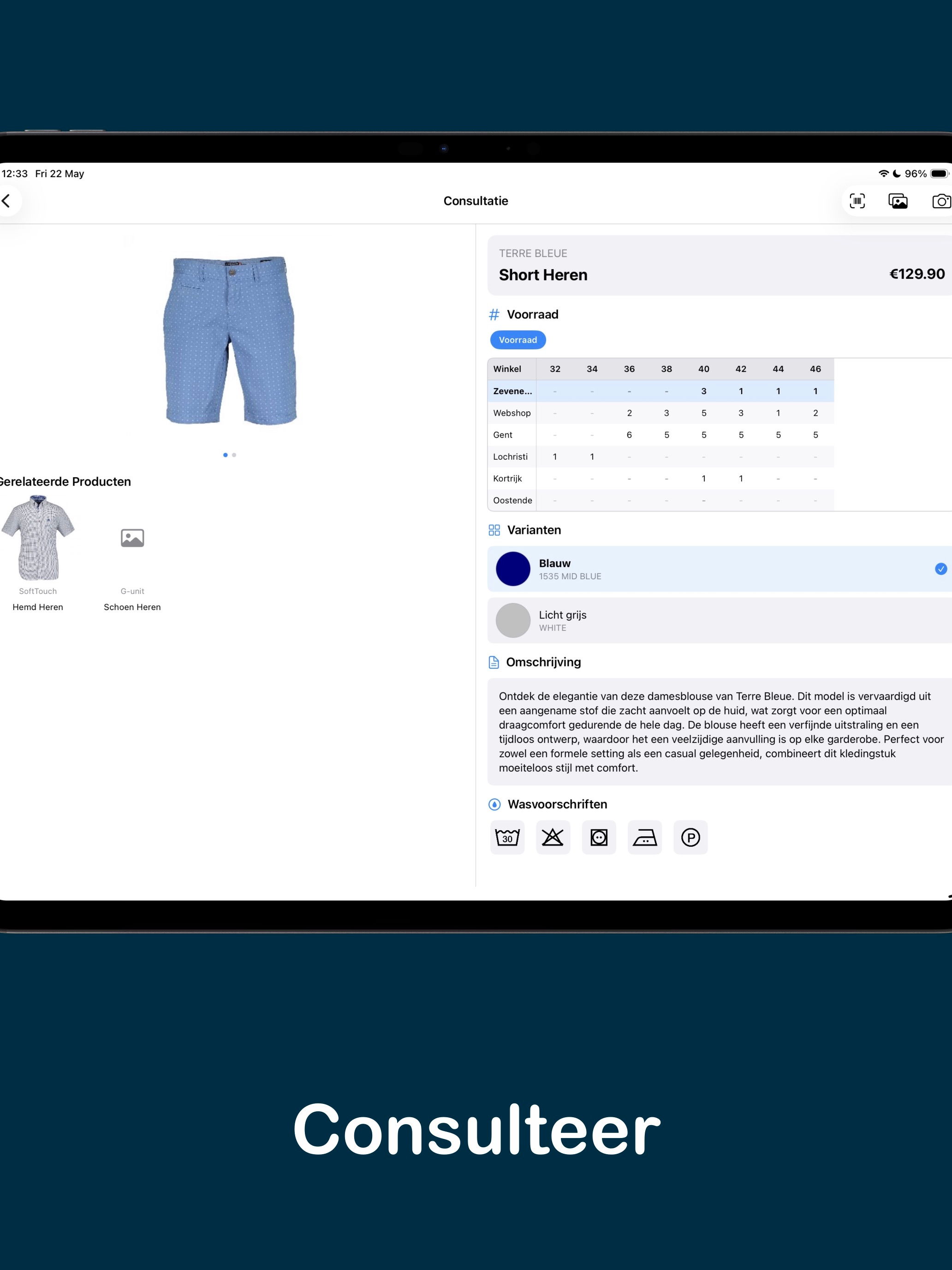The height and width of the screenshot is (1270, 952).
Task: Click the Do Not Disturb moon icon
Action: (x=897, y=174)
